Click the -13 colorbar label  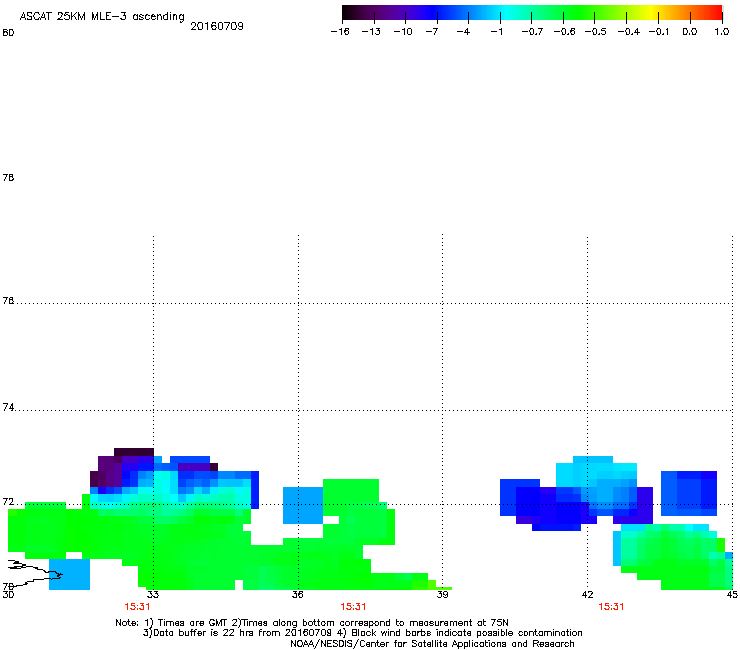(371, 32)
